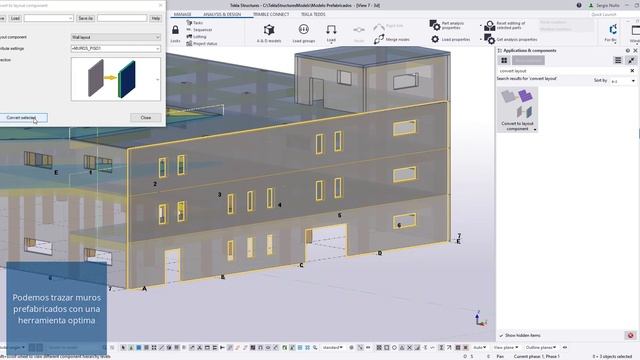Click the Convert selected button

tap(23, 118)
